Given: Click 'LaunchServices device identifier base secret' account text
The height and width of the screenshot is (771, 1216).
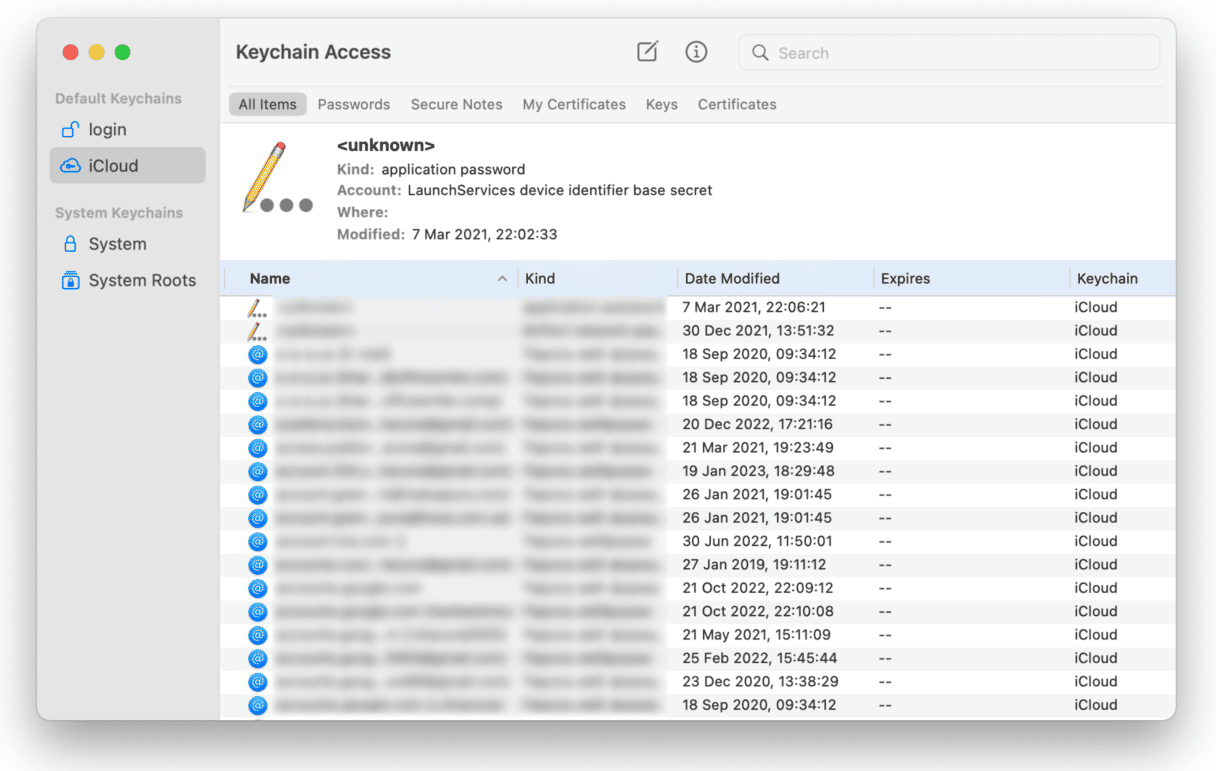Looking at the screenshot, I should (560, 190).
